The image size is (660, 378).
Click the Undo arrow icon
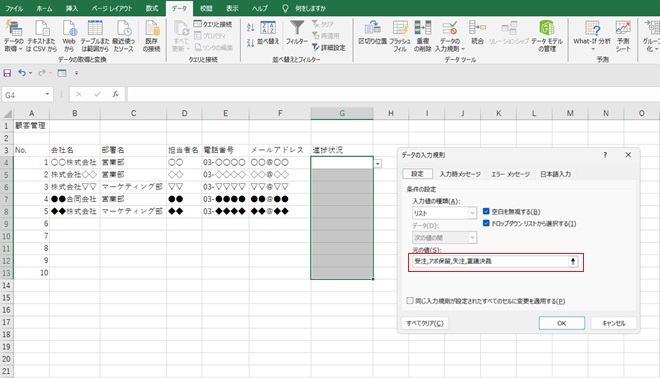pyautogui.click(x=21, y=73)
